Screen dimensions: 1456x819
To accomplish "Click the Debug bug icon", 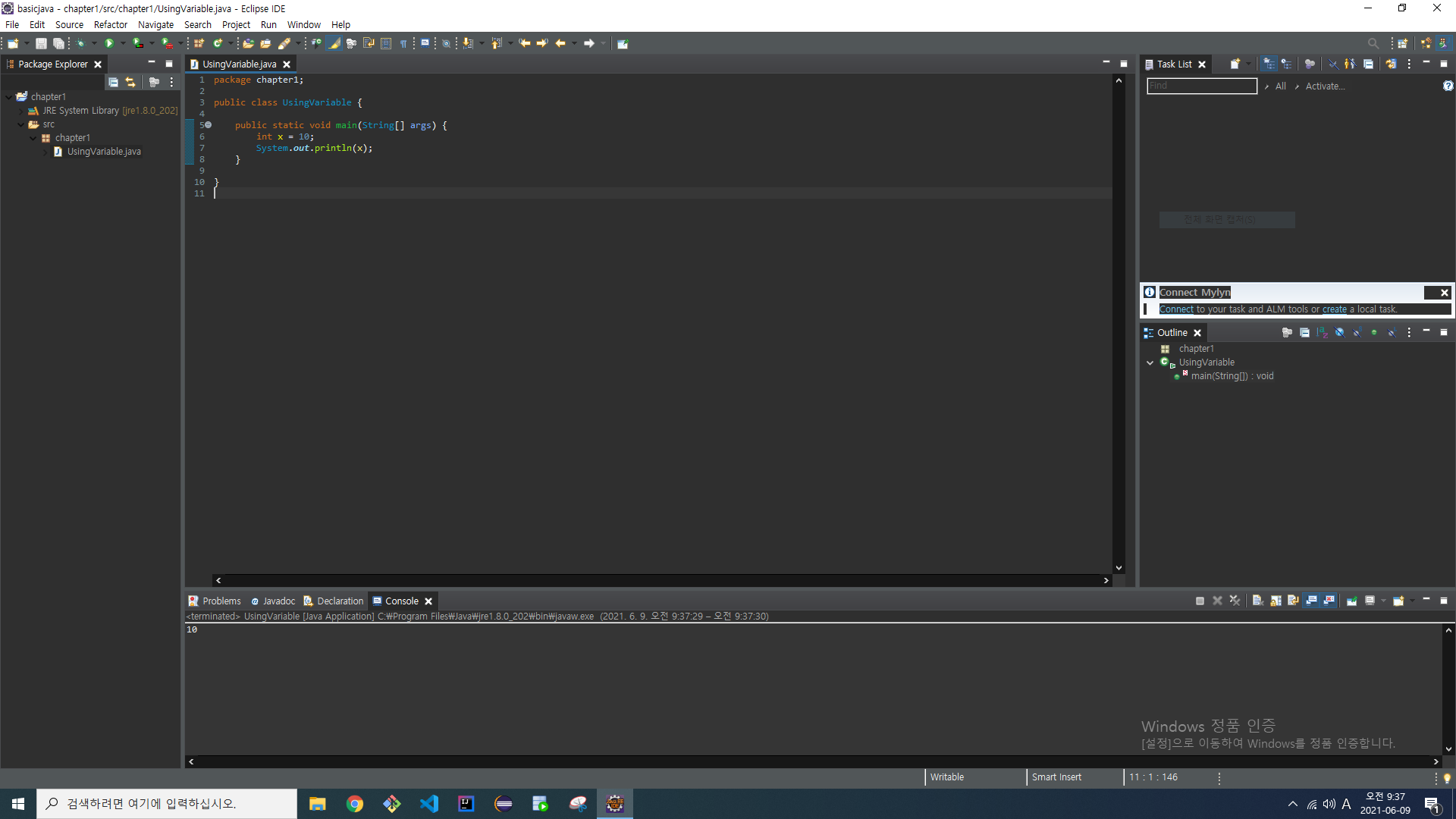I will 80,43.
